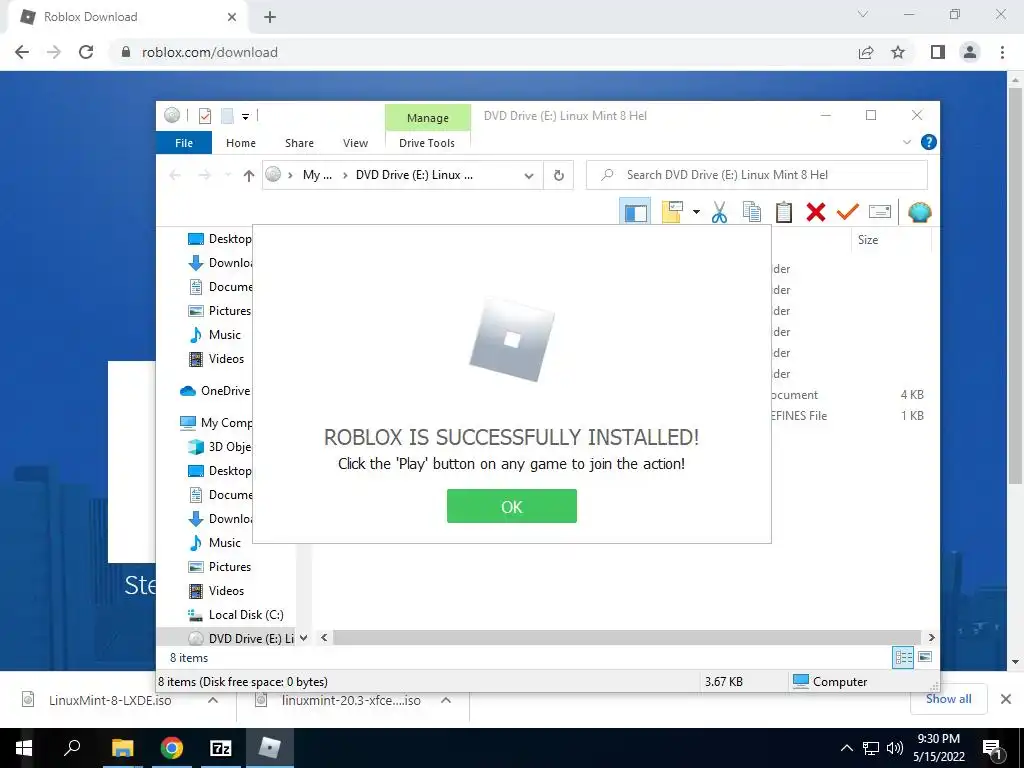Image resolution: width=1024 pixels, height=768 pixels.
Task: Select My Computer in navigation pane
Action: click(x=216, y=423)
